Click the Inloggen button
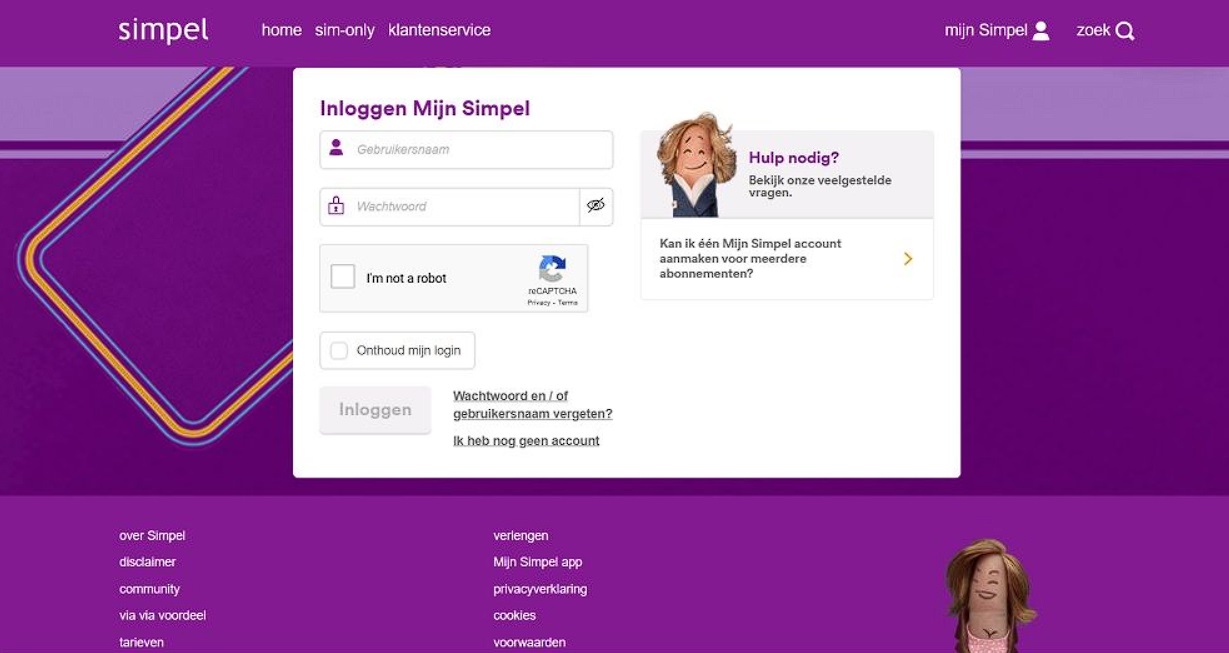The height and width of the screenshot is (653, 1229). click(x=375, y=410)
